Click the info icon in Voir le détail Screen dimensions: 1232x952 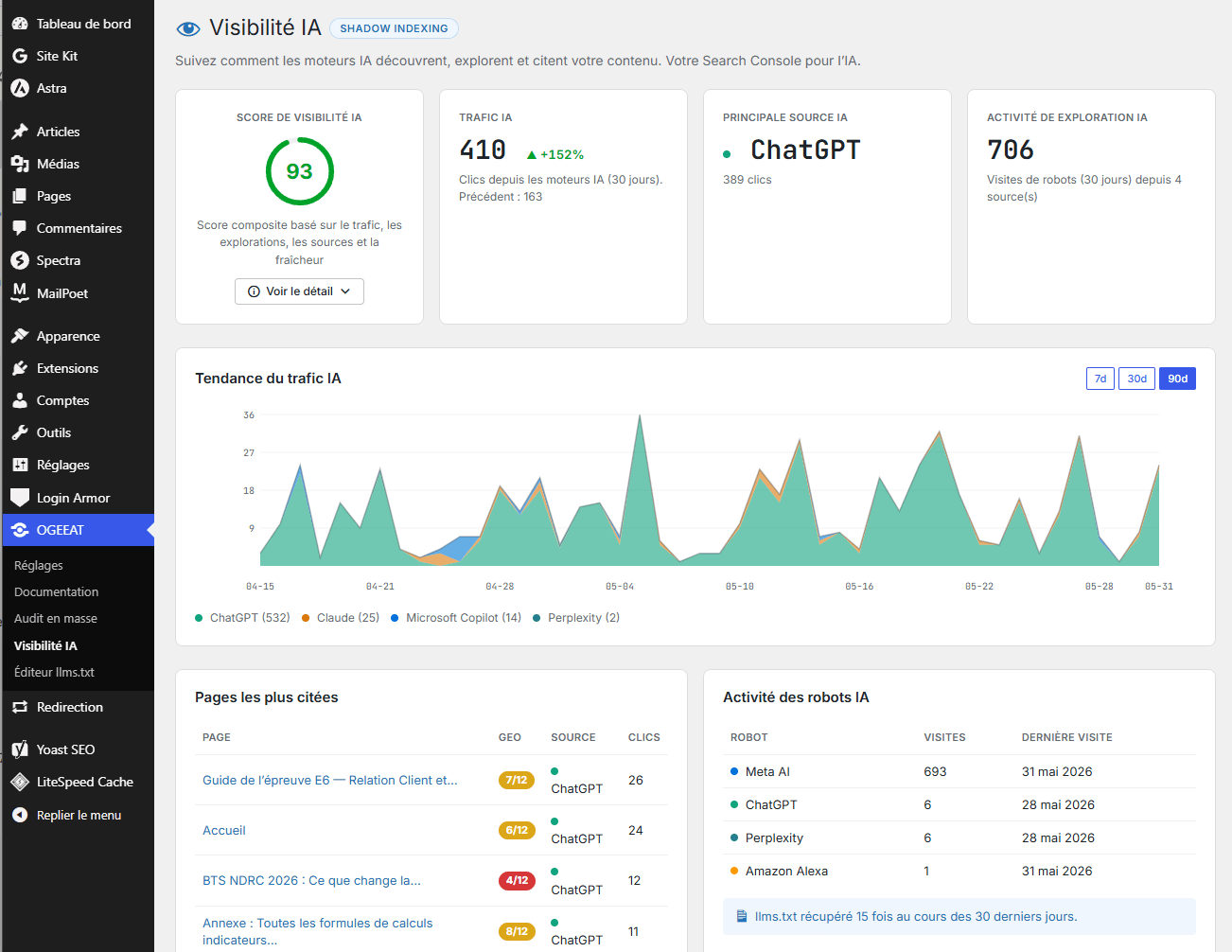click(x=254, y=291)
